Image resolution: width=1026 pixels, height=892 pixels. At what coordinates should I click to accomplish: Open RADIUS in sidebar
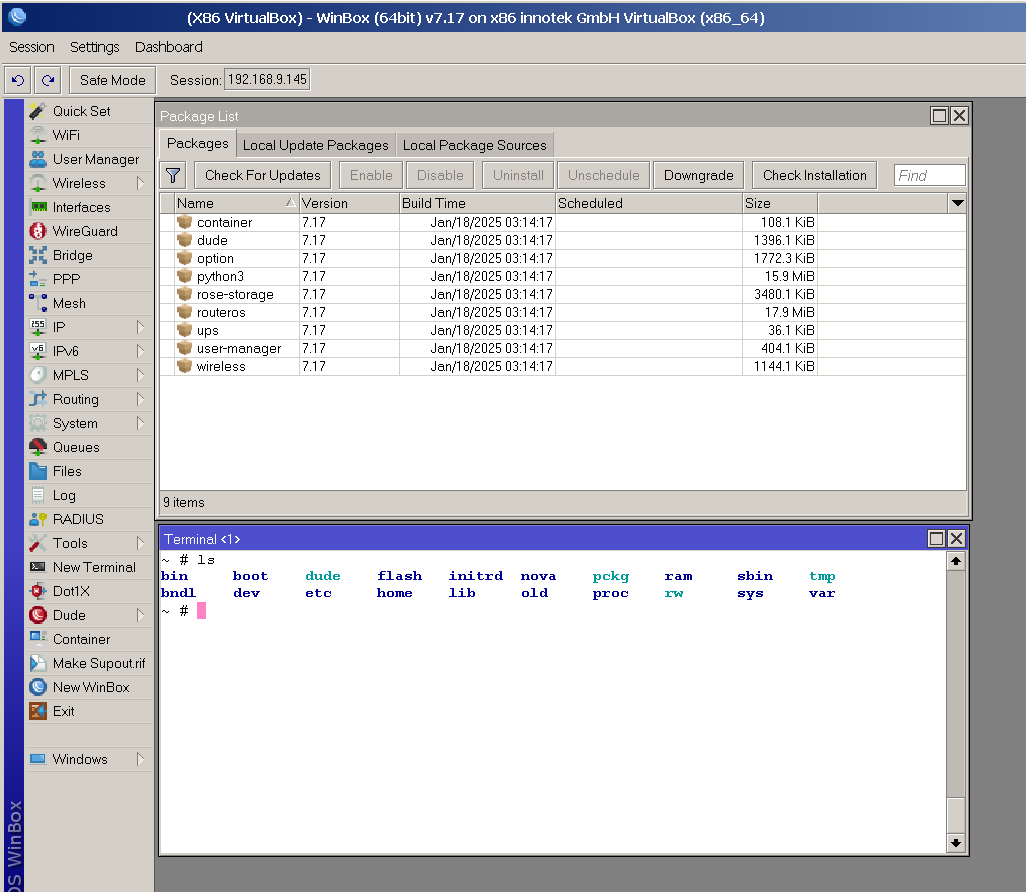(x=89, y=519)
